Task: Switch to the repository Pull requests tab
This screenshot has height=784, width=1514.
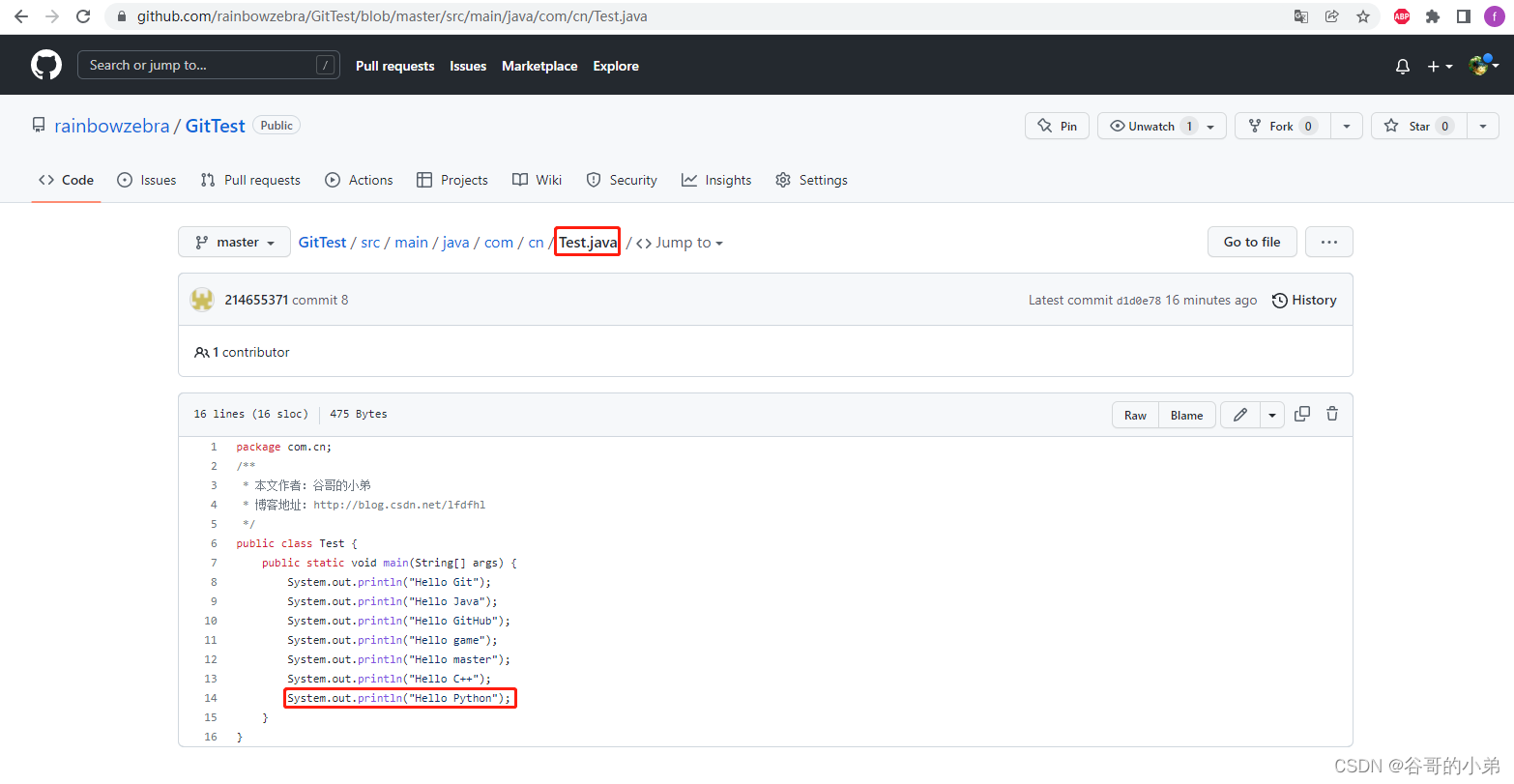Action: pyautogui.click(x=250, y=180)
